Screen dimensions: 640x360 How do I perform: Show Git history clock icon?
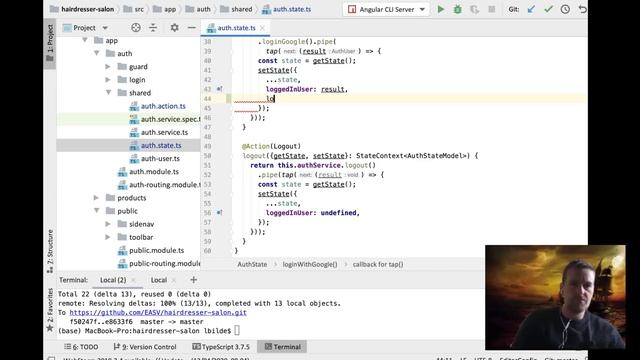(565, 9)
